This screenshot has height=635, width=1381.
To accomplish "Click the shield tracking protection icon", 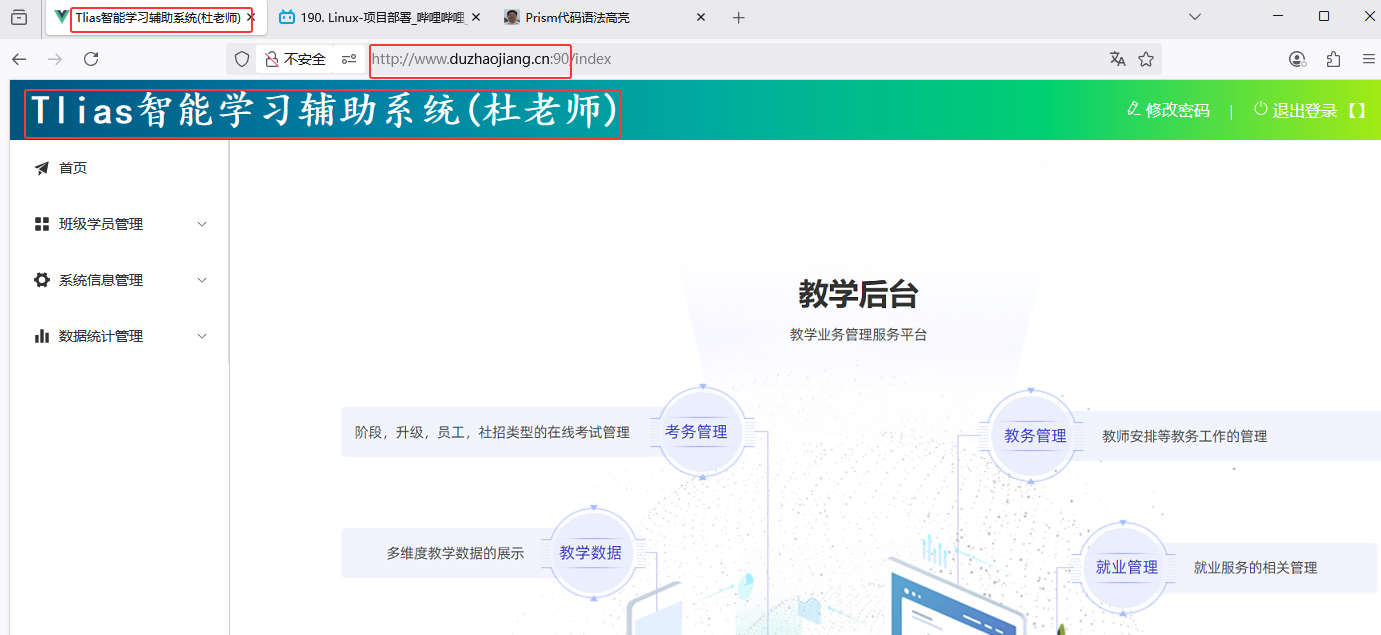I will tap(242, 59).
